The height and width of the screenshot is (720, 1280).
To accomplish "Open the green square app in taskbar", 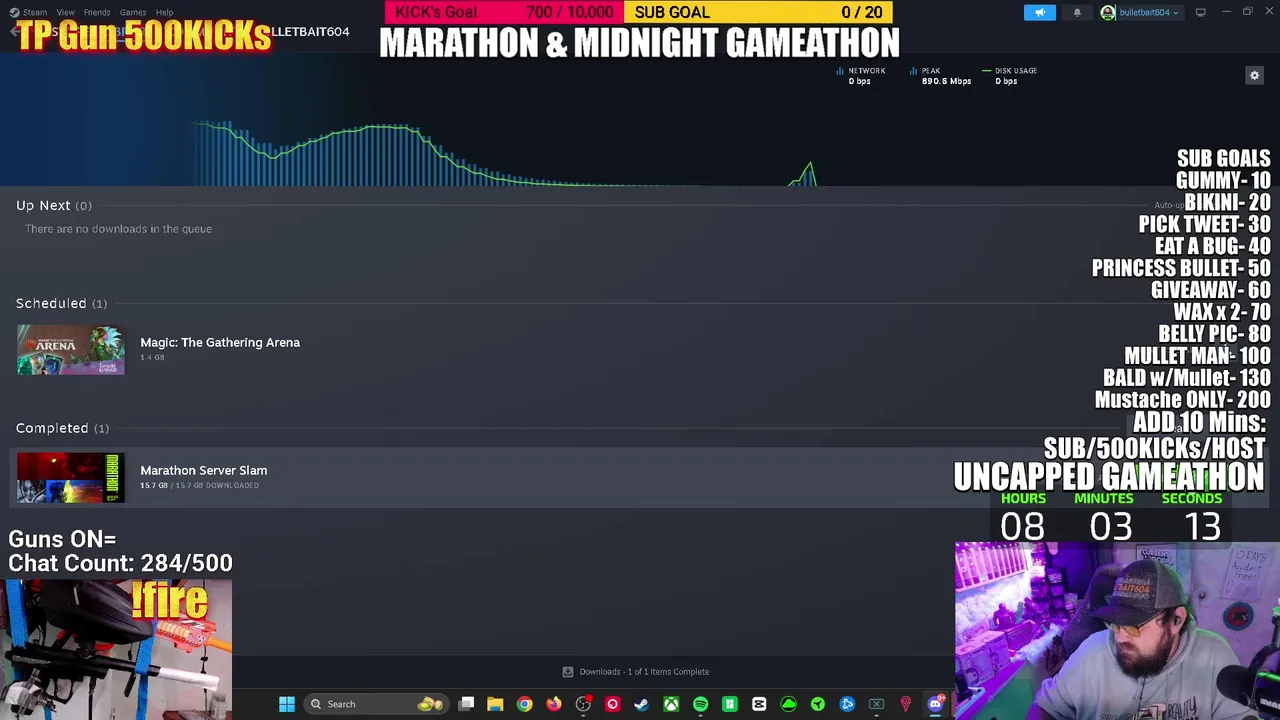I will [729, 704].
